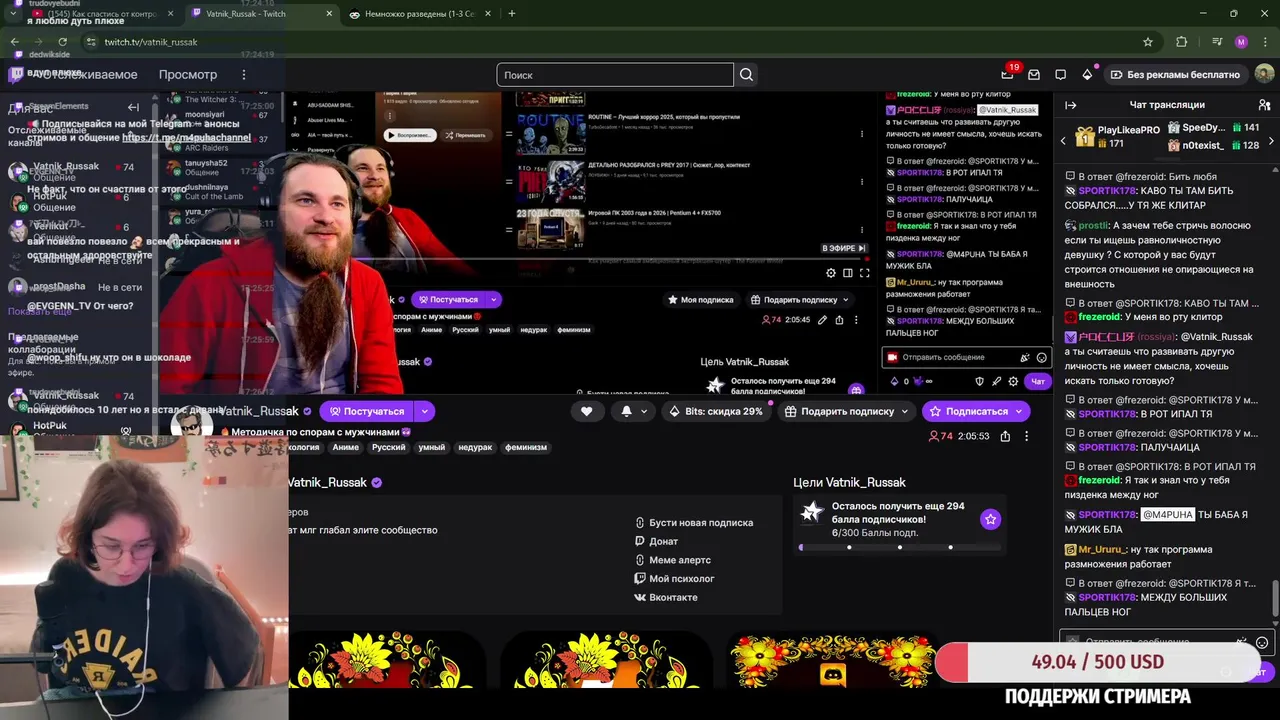Open the mail envelope icon in Twitch header
The width and height of the screenshot is (1280, 720).
coord(1034,75)
